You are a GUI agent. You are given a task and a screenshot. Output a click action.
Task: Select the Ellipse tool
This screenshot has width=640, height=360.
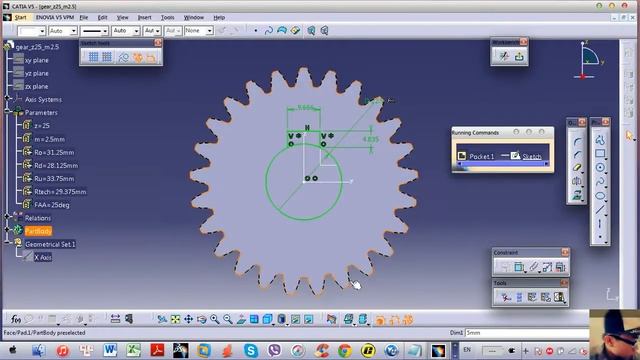pyautogui.click(x=600, y=196)
